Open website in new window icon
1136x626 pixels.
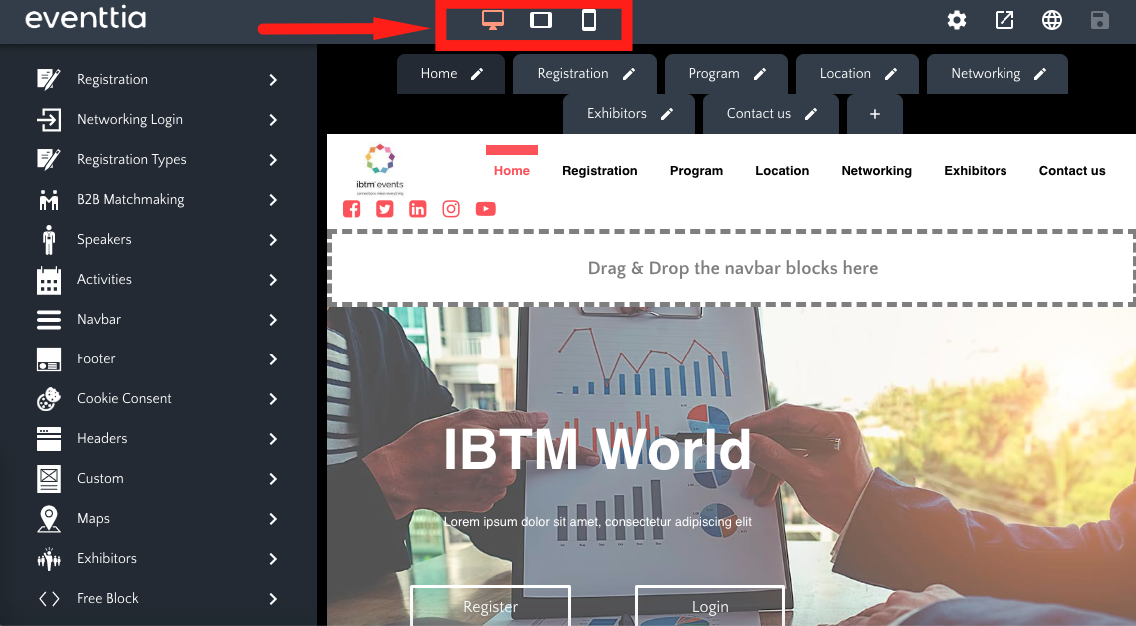point(1004,21)
